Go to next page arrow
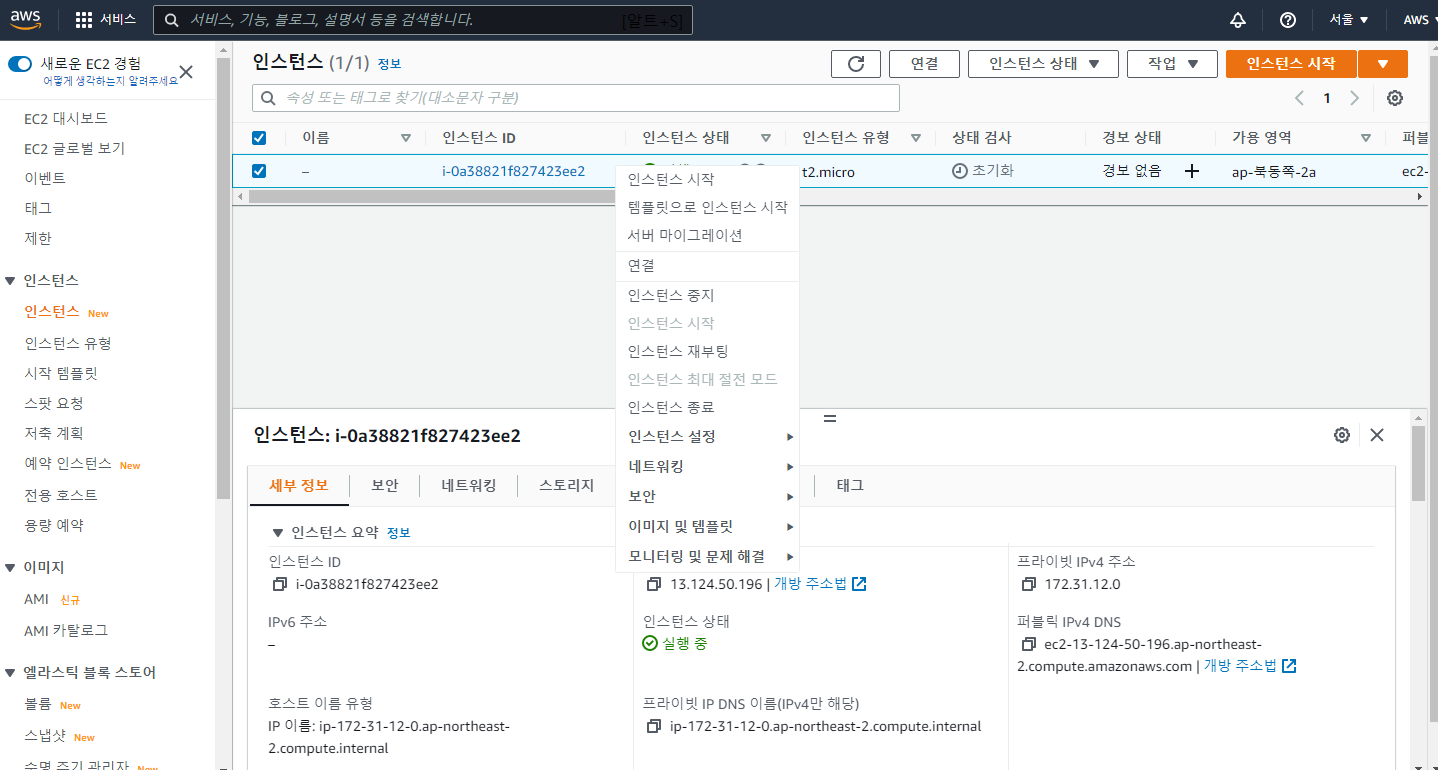This screenshot has height=770, width=1438. tap(1355, 98)
